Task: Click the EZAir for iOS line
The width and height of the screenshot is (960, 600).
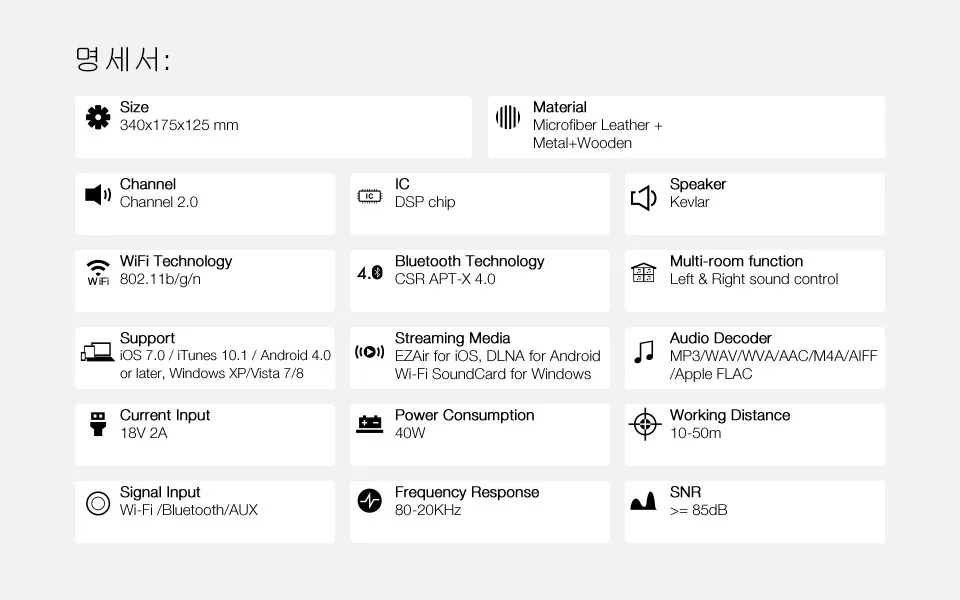Action: pos(497,356)
